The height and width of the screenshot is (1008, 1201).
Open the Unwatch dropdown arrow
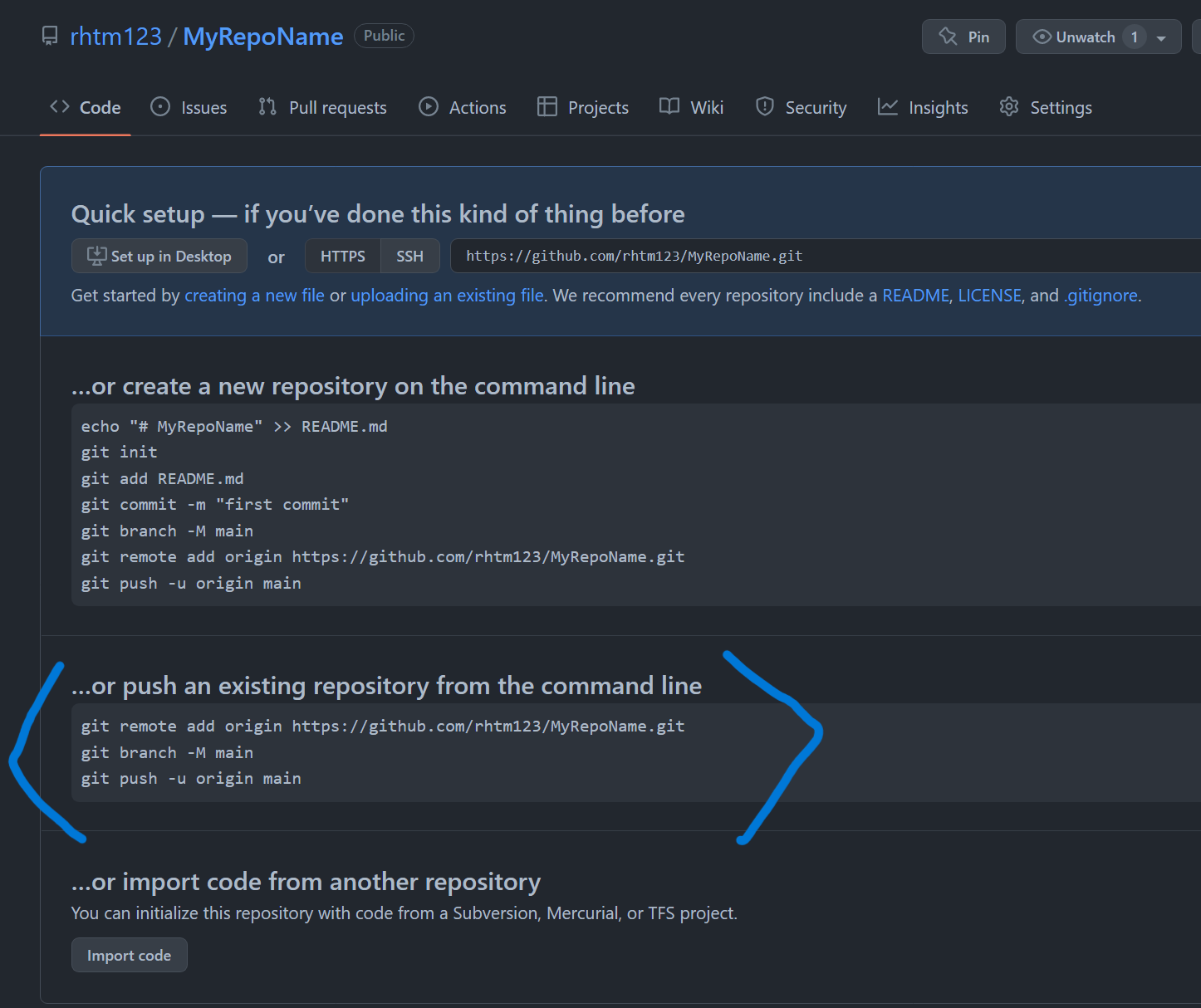click(x=1161, y=38)
